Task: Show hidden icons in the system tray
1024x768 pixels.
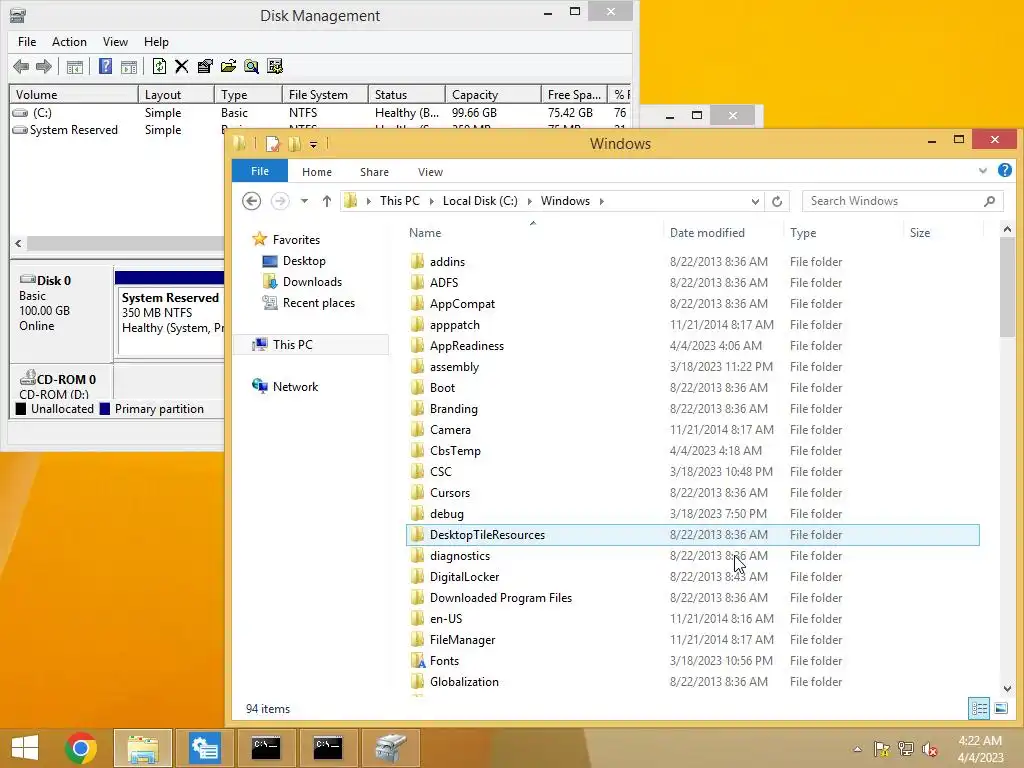Action: (x=857, y=749)
